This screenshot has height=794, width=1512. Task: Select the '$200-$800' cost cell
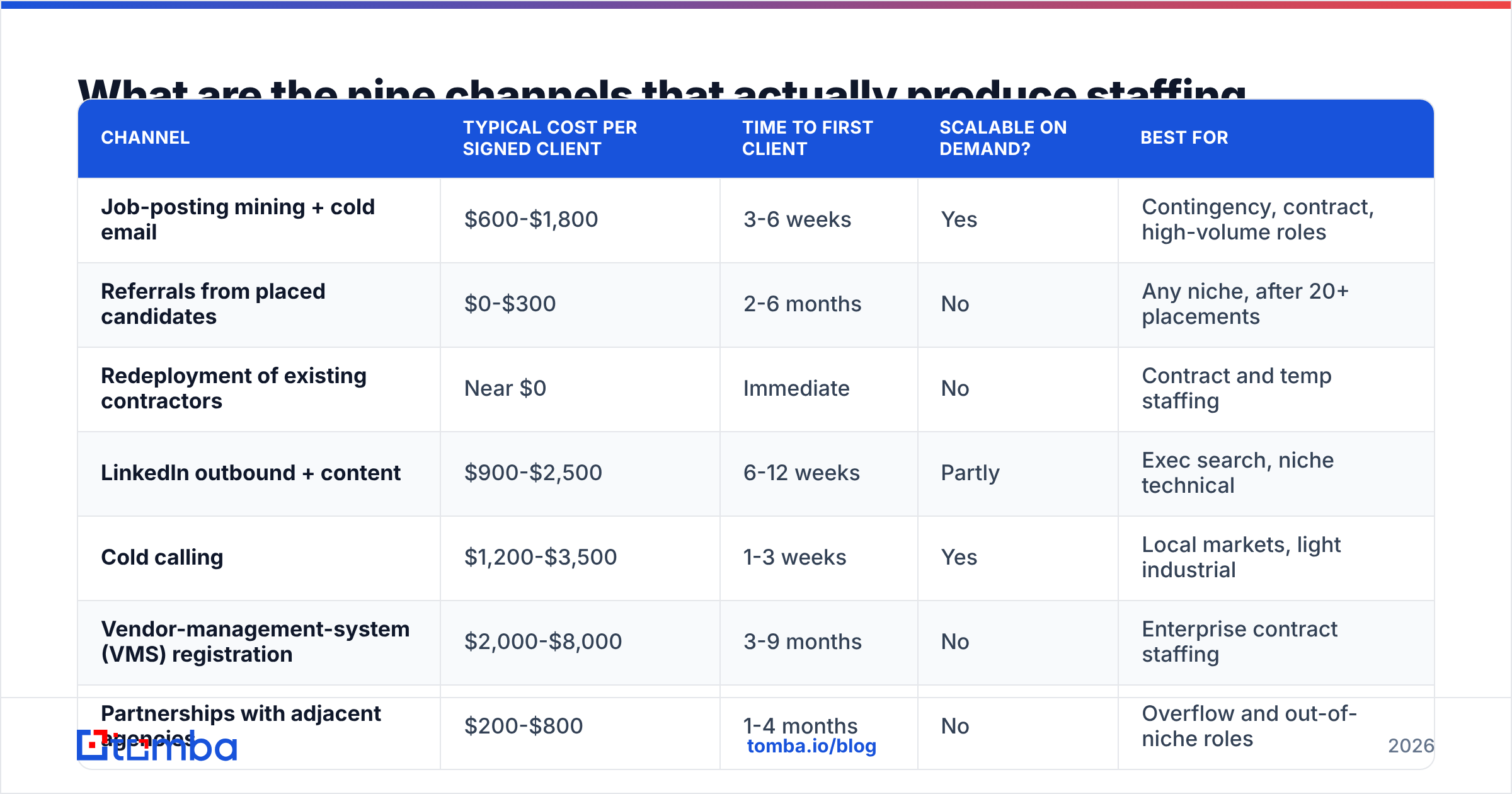click(x=580, y=727)
